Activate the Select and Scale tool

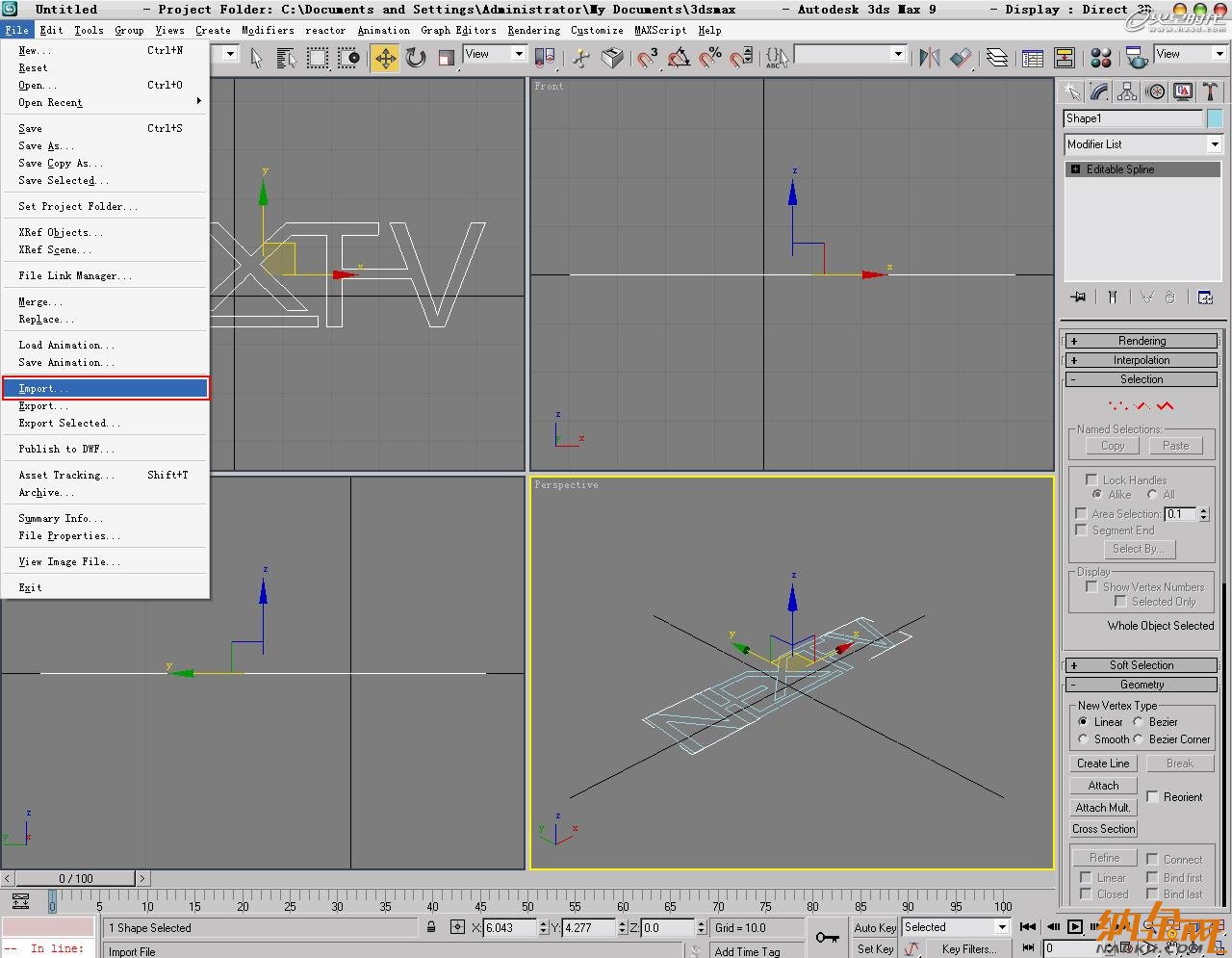(447, 58)
